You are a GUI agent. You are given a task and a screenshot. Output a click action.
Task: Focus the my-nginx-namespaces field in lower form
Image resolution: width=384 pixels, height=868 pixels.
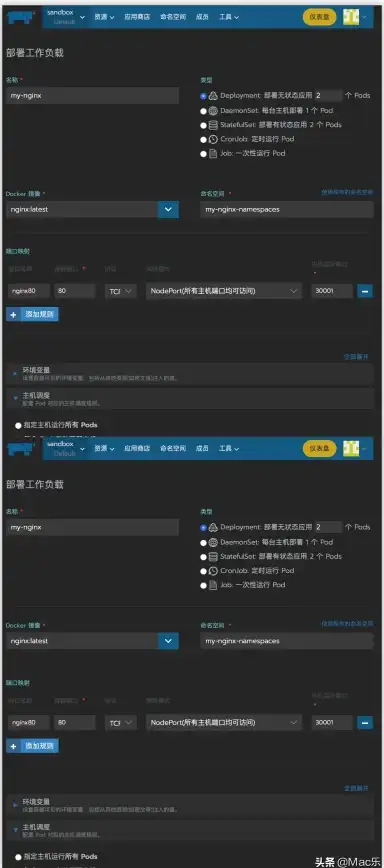287,641
